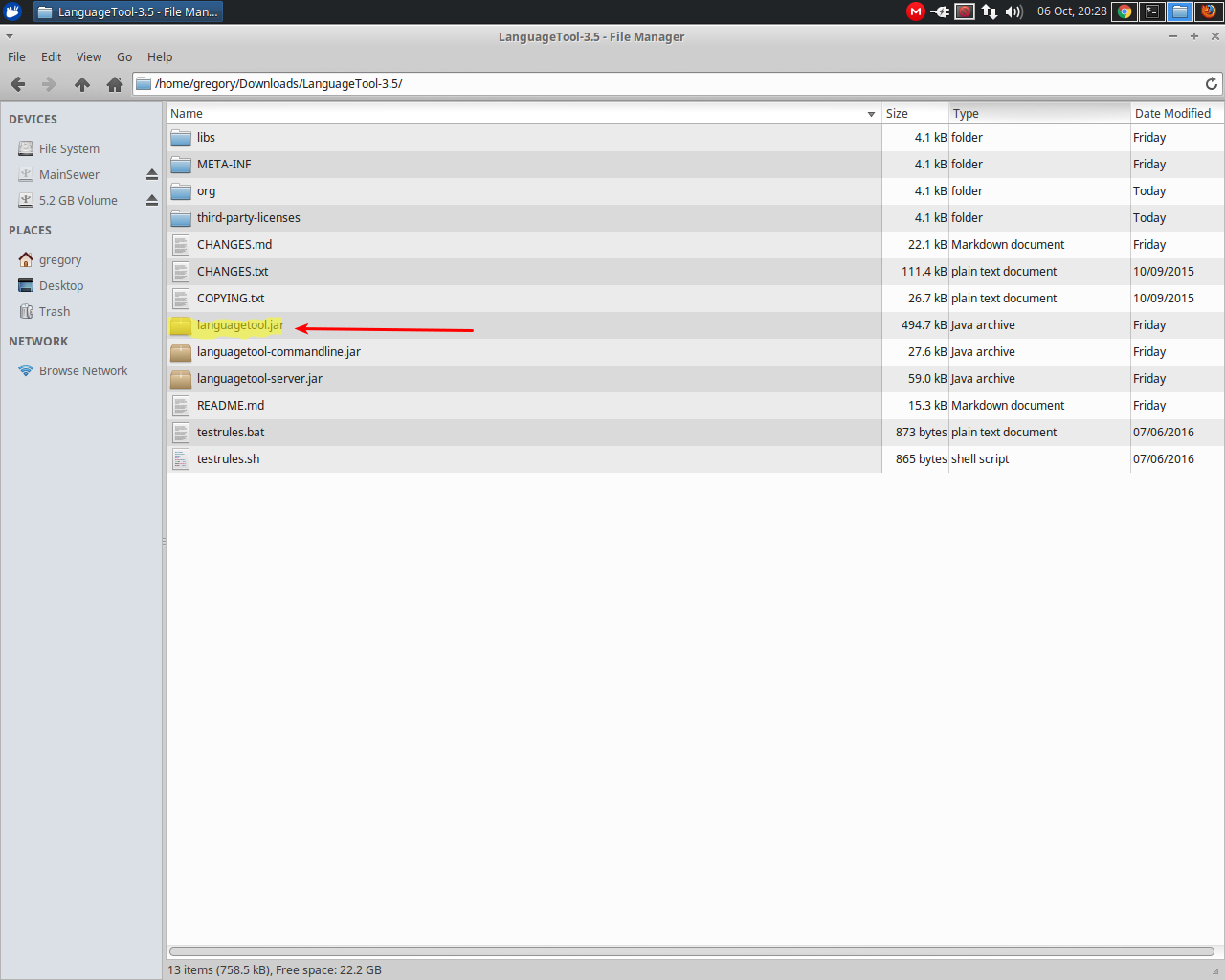Select the third-party-licenses folder icon
This screenshot has height=980, width=1225.
point(181,218)
